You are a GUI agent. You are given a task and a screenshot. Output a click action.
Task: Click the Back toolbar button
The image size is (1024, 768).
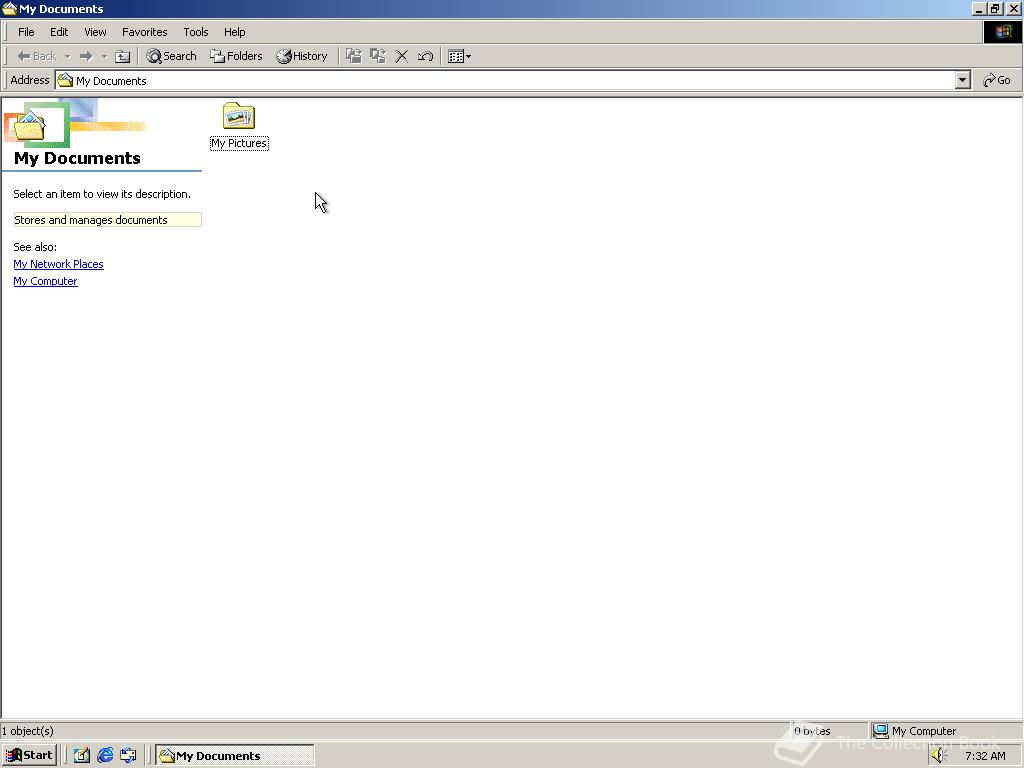[x=37, y=56]
